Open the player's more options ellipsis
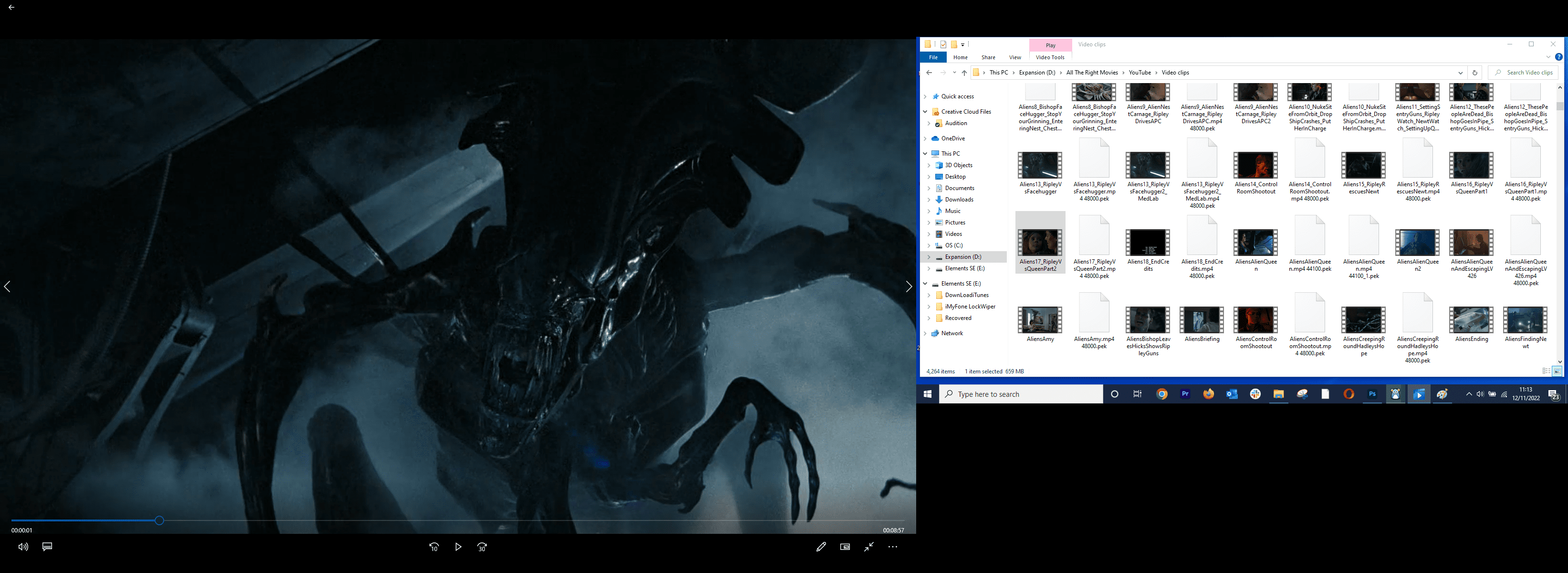1568x573 pixels. pyautogui.click(x=893, y=547)
